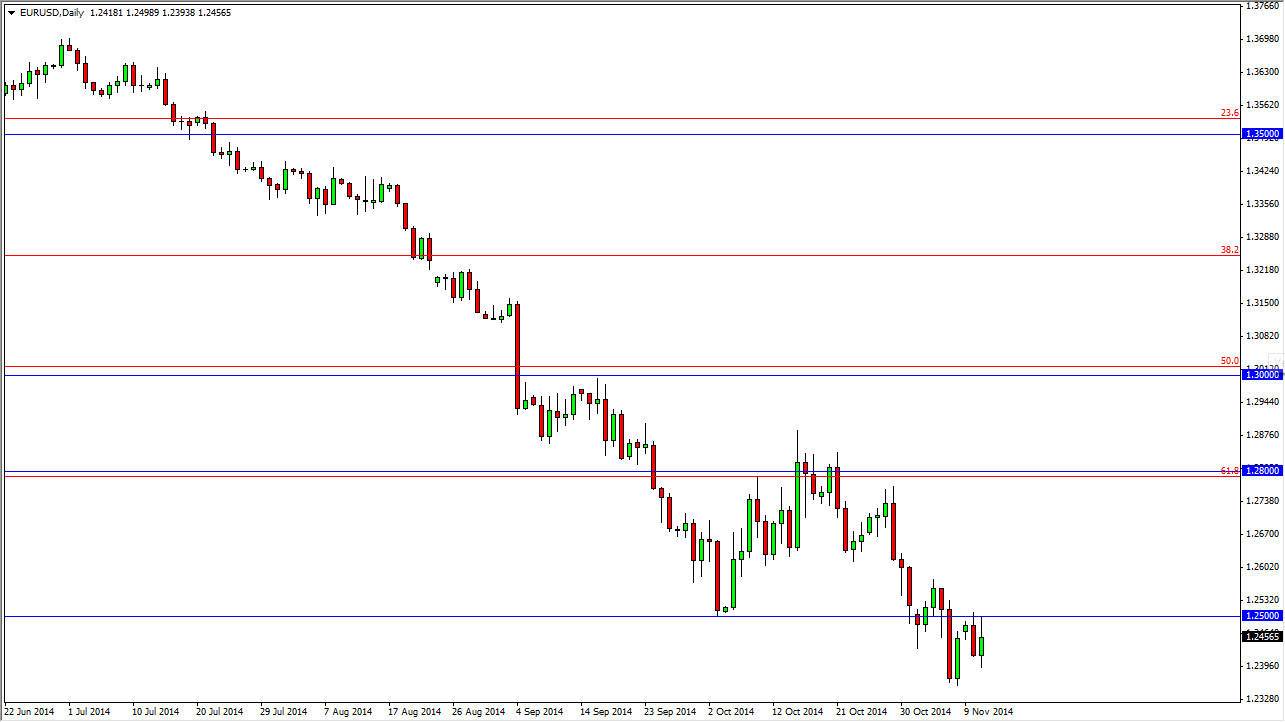Click the 22 Jun 2014 axis date label
This screenshot has width=1285, height=722.
pyautogui.click(x=30, y=712)
